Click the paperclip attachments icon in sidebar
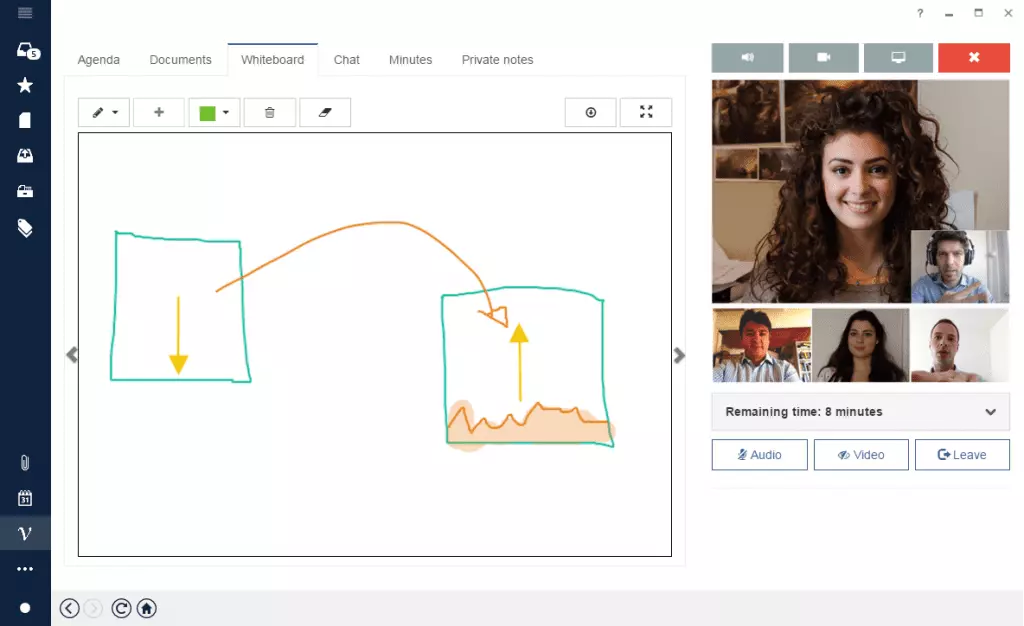This screenshot has width=1024, height=626. pyautogui.click(x=25, y=463)
